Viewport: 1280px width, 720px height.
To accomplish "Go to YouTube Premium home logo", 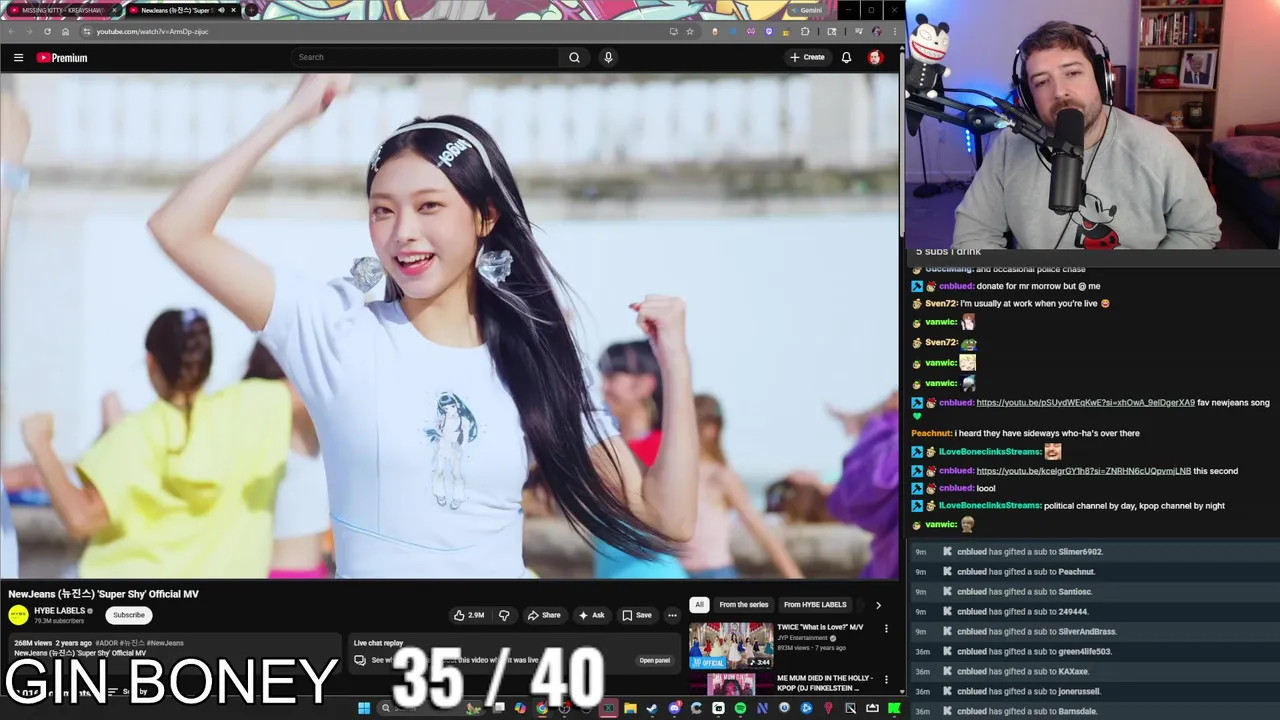I will pyautogui.click(x=62, y=57).
